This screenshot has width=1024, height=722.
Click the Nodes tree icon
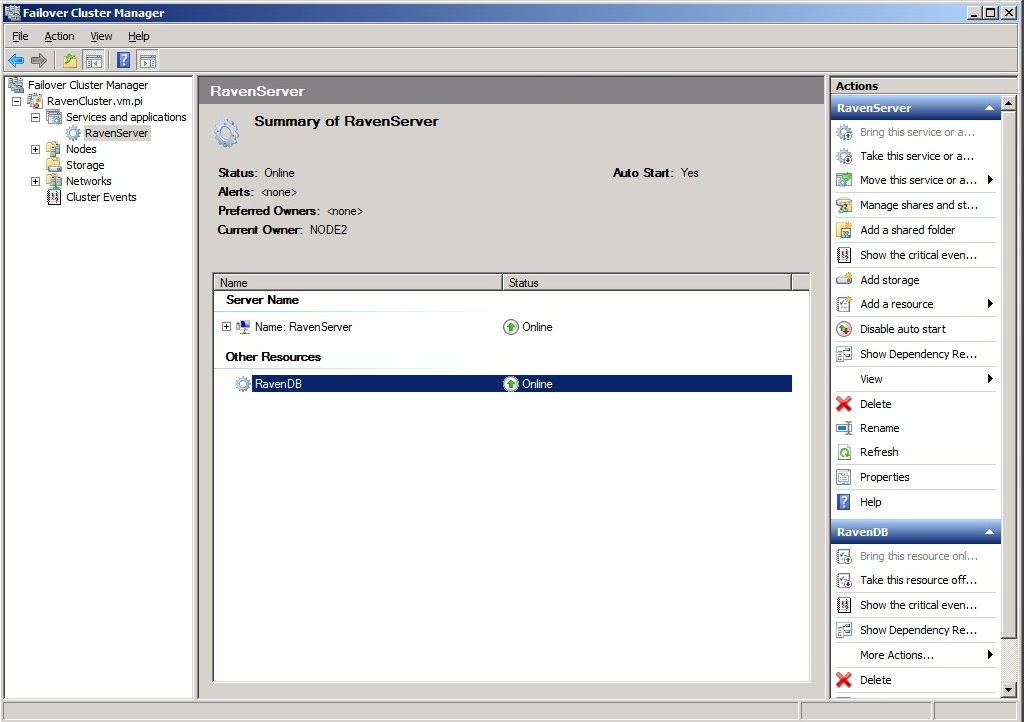(x=54, y=149)
